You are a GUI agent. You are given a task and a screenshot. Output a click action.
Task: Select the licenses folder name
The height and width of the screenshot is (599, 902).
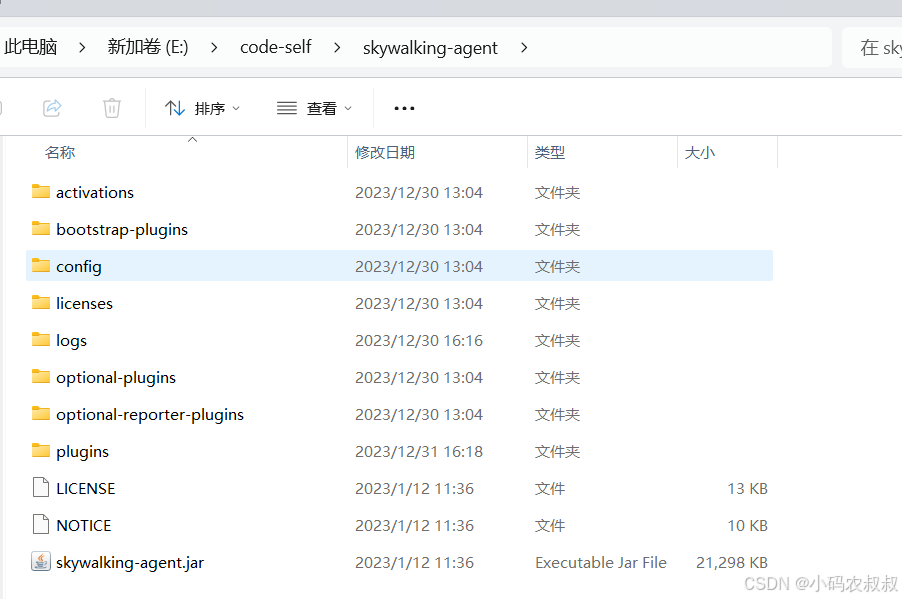[x=85, y=303]
